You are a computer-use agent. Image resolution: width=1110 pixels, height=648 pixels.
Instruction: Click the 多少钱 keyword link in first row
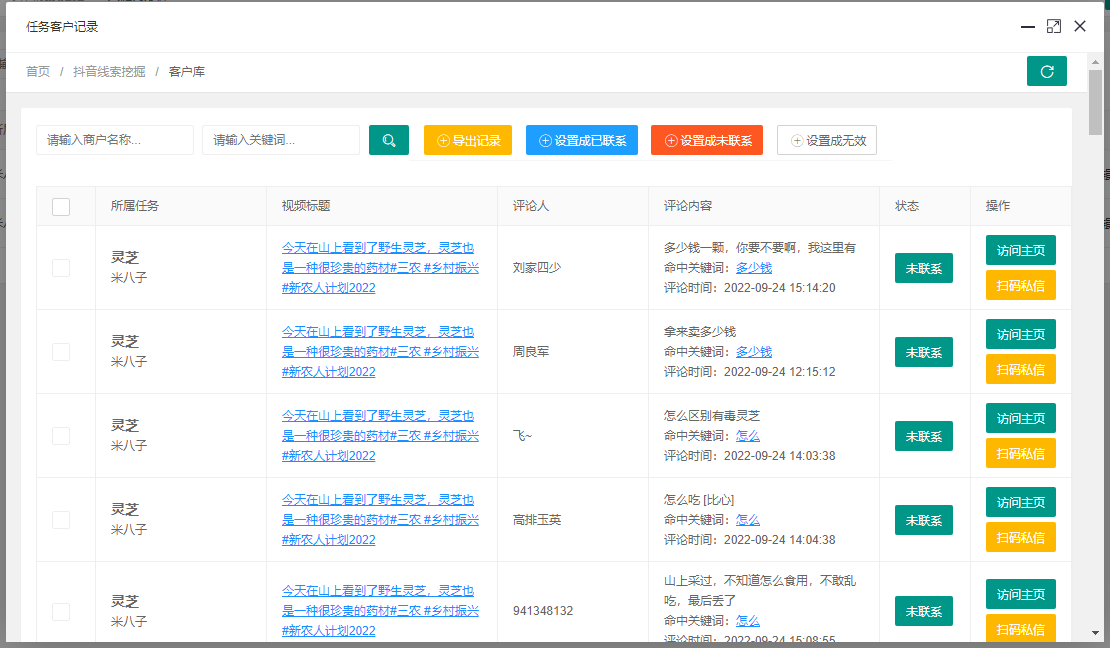[x=754, y=268]
